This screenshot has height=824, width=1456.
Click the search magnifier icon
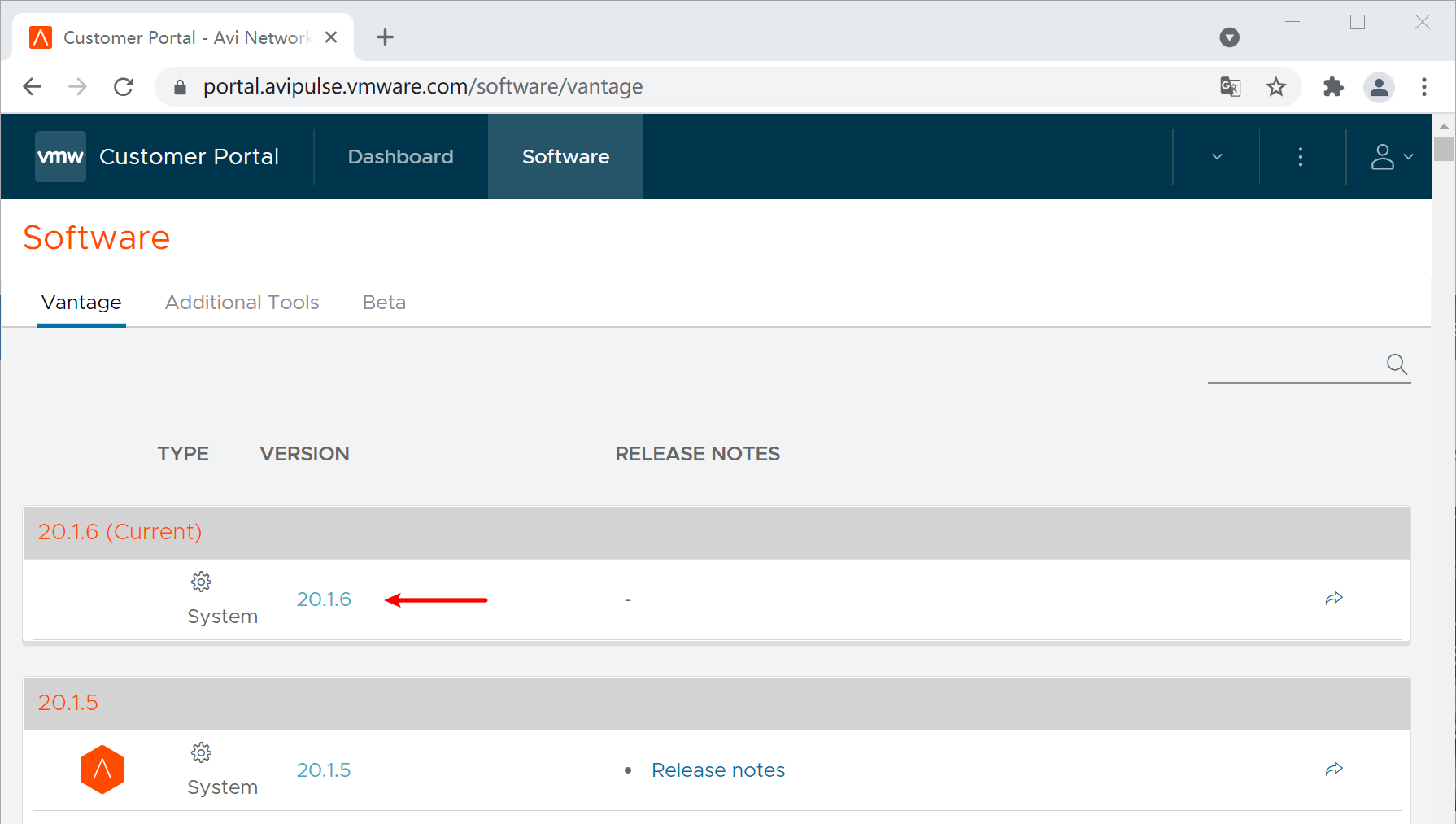(1397, 364)
